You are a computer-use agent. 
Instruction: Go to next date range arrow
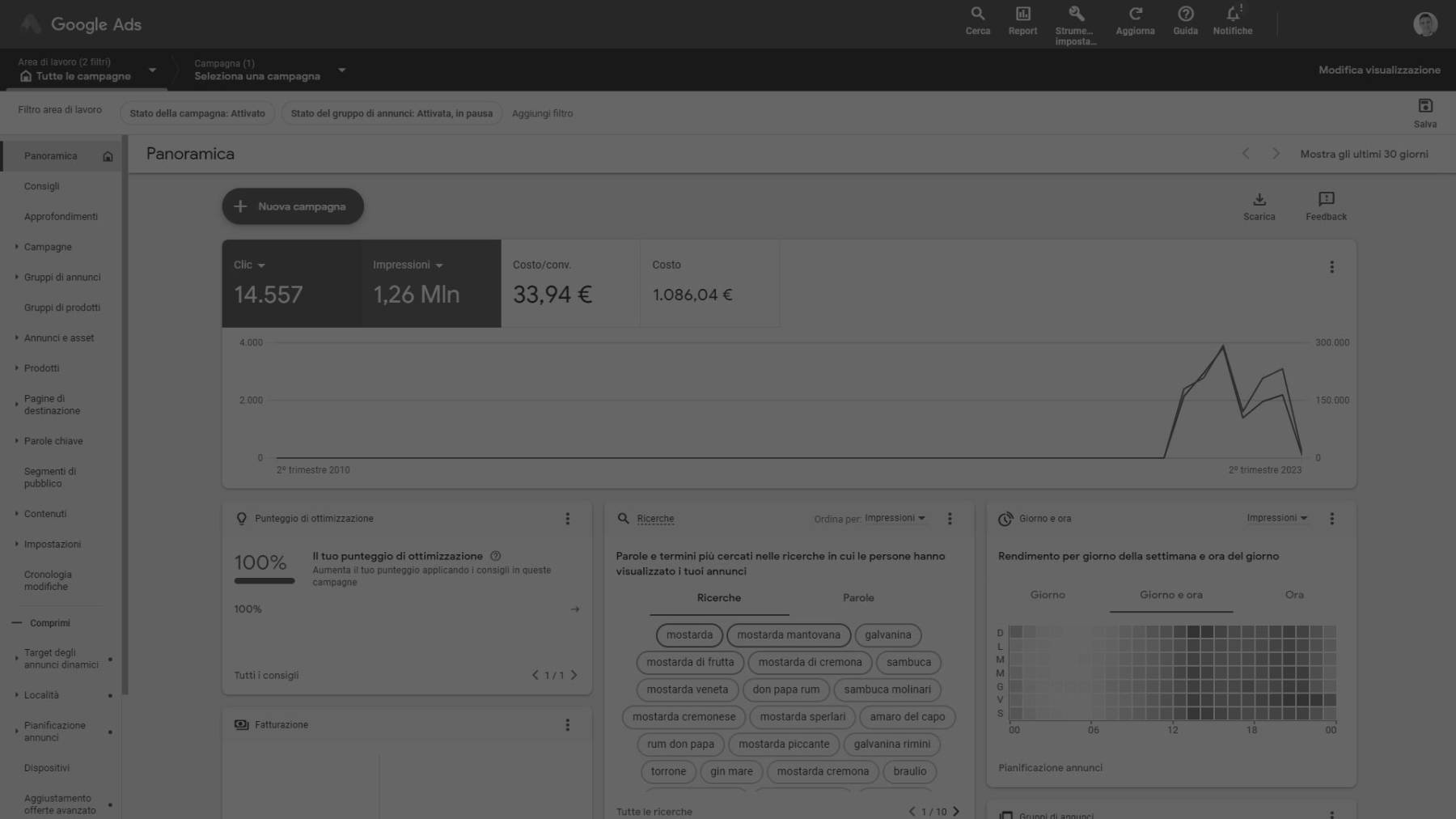[1276, 154]
